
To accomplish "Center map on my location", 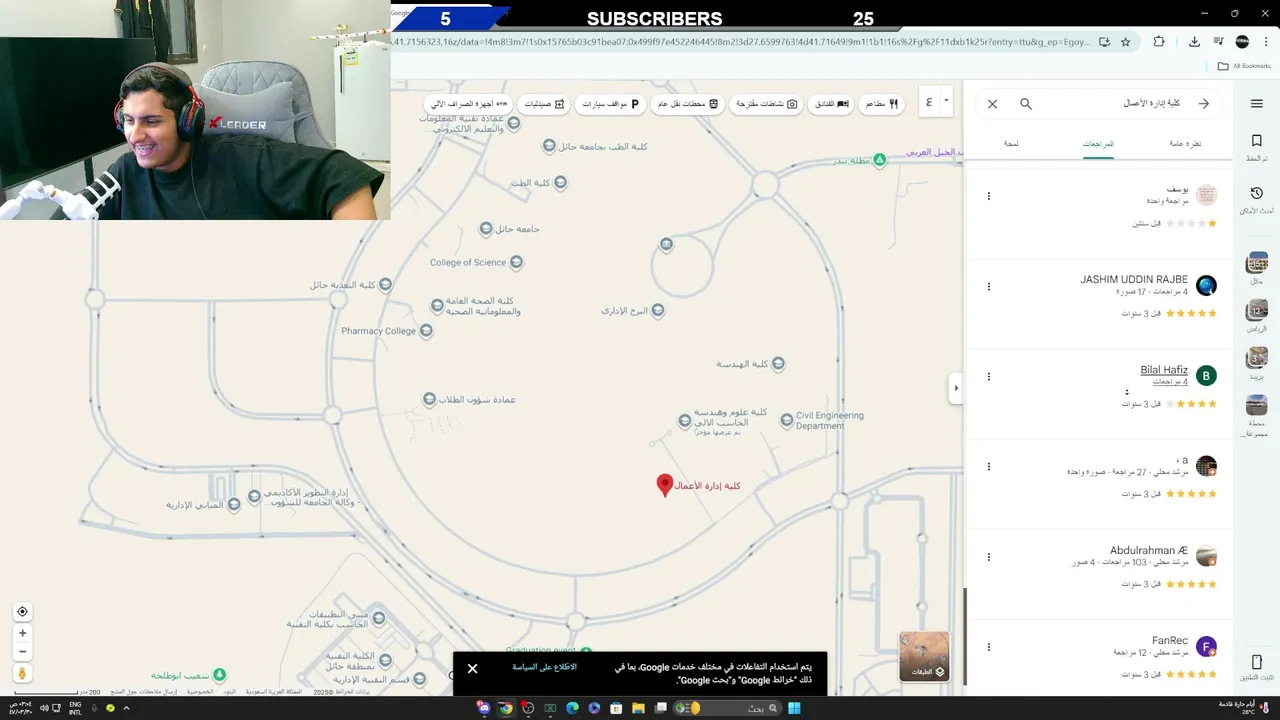I will [x=22, y=612].
